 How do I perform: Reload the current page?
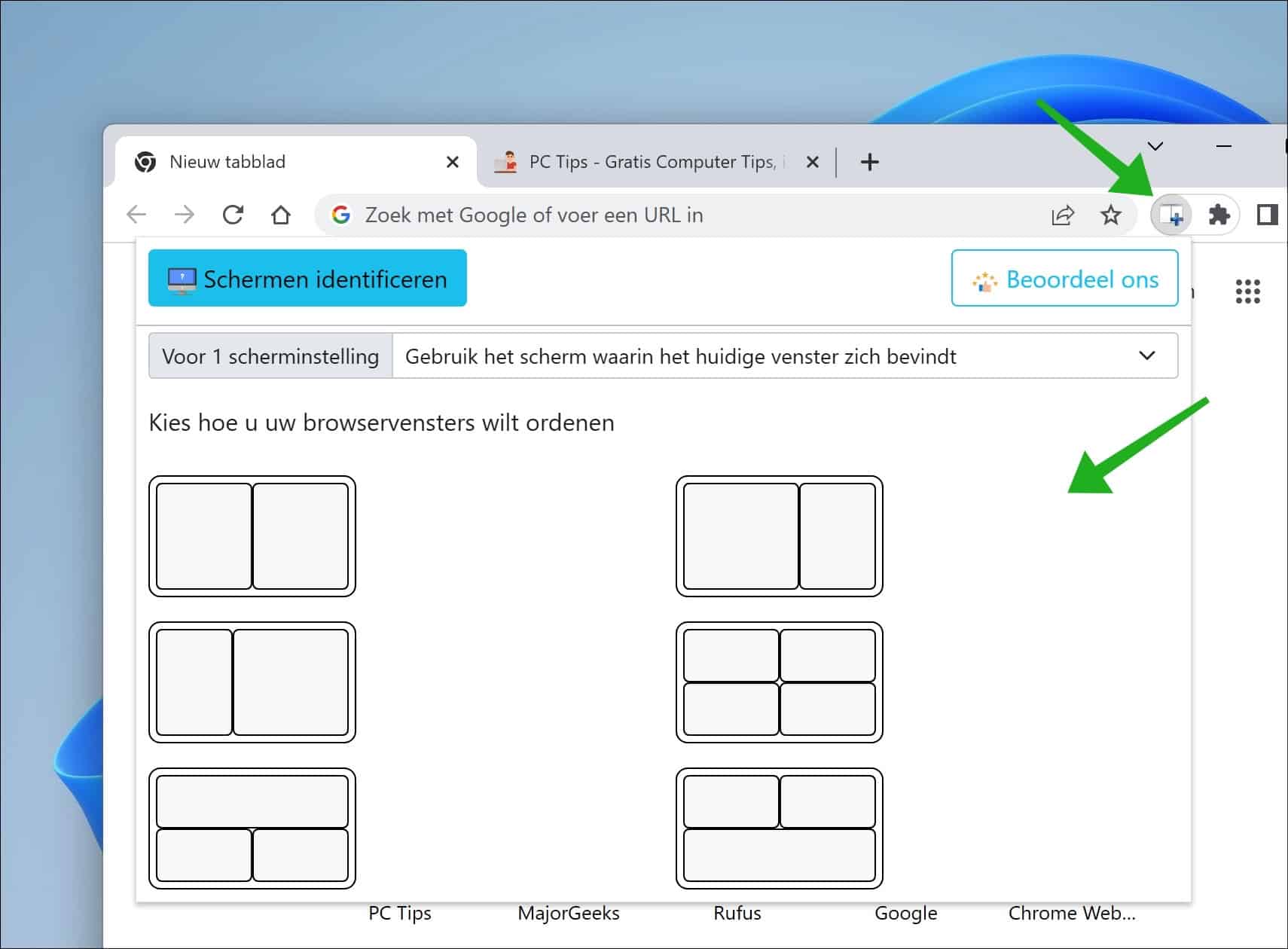coord(233,215)
